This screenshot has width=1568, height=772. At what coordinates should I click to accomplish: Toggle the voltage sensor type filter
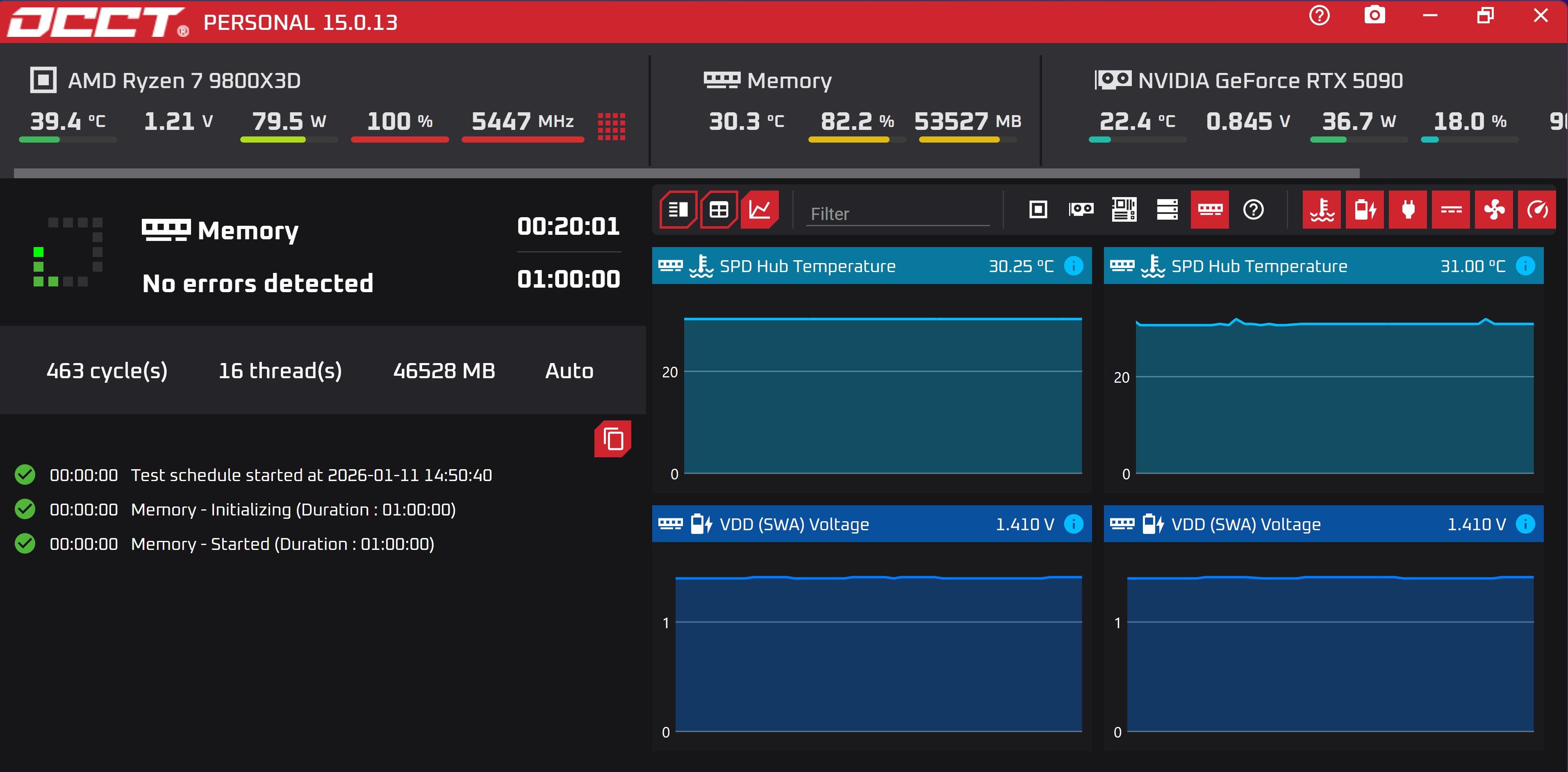(x=1365, y=210)
